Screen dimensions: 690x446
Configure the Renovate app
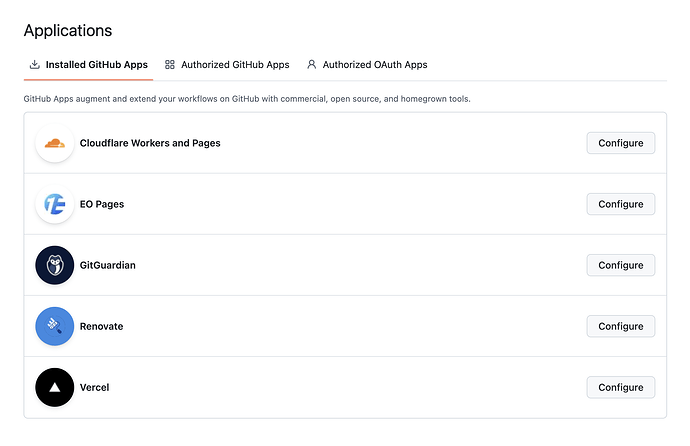[620, 326]
